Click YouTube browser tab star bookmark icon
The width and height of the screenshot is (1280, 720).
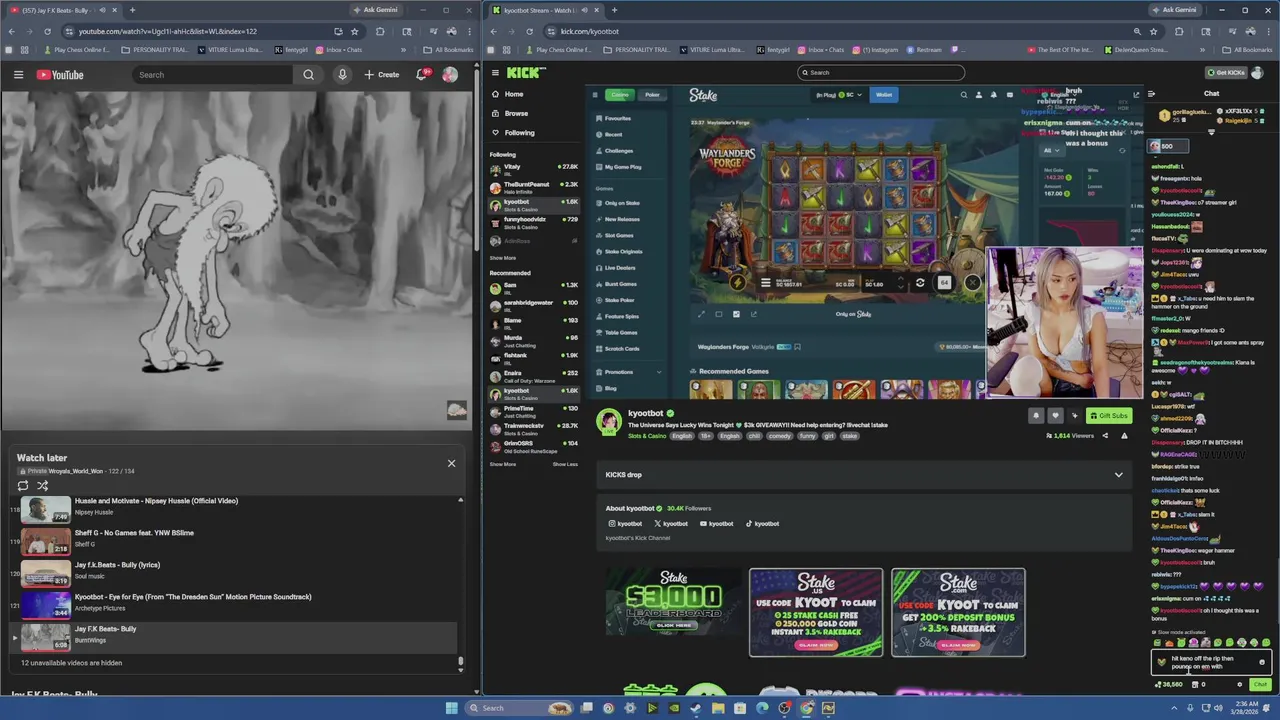coord(354,31)
